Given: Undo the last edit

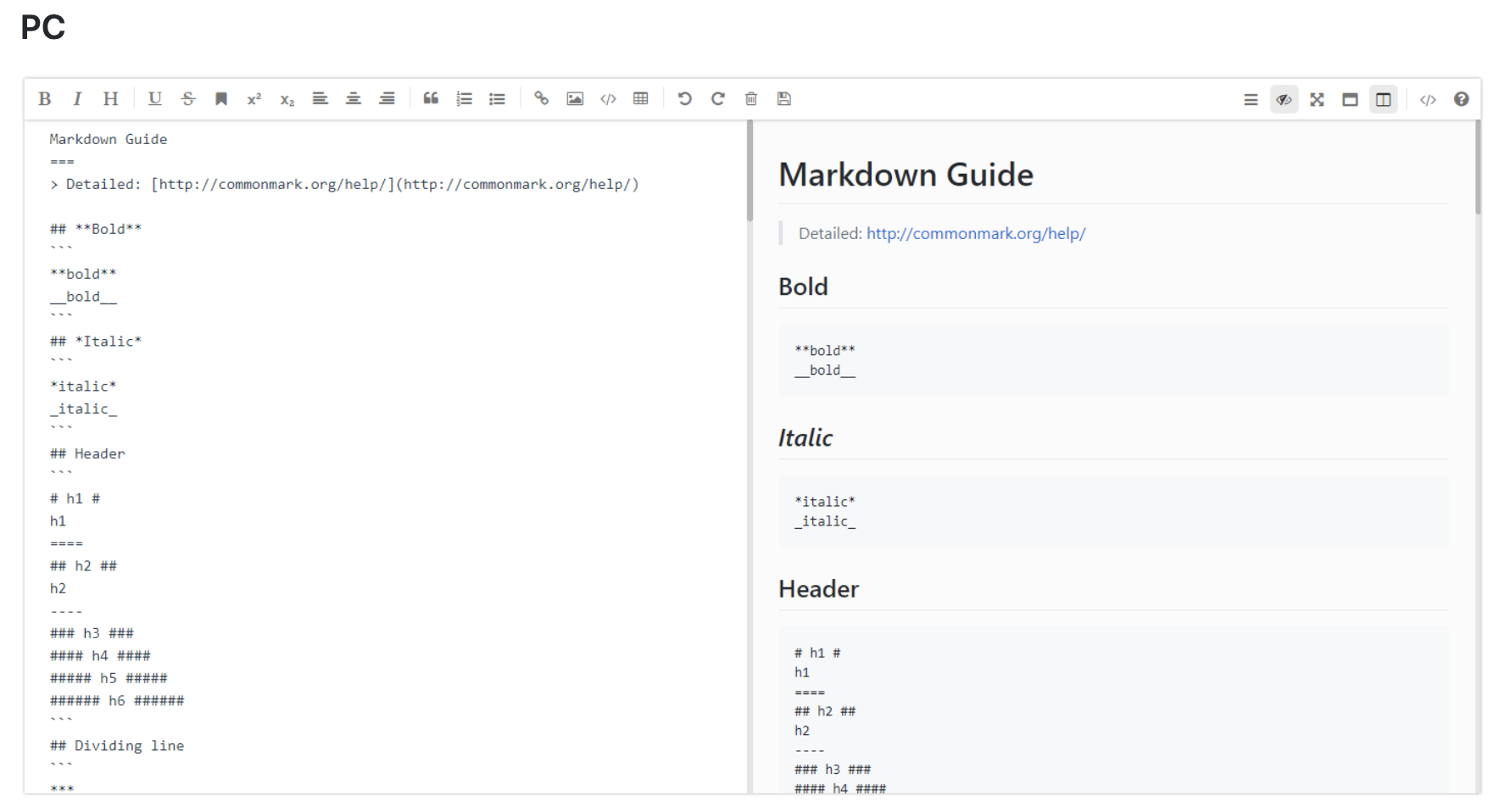Looking at the screenshot, I should [x=685, y=99].
